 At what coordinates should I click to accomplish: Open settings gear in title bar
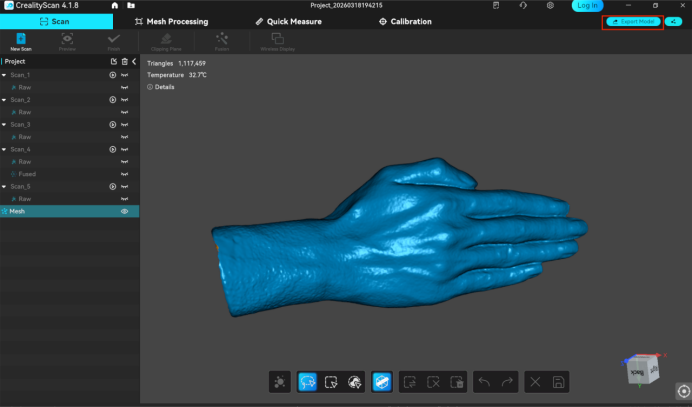[550, 5]
